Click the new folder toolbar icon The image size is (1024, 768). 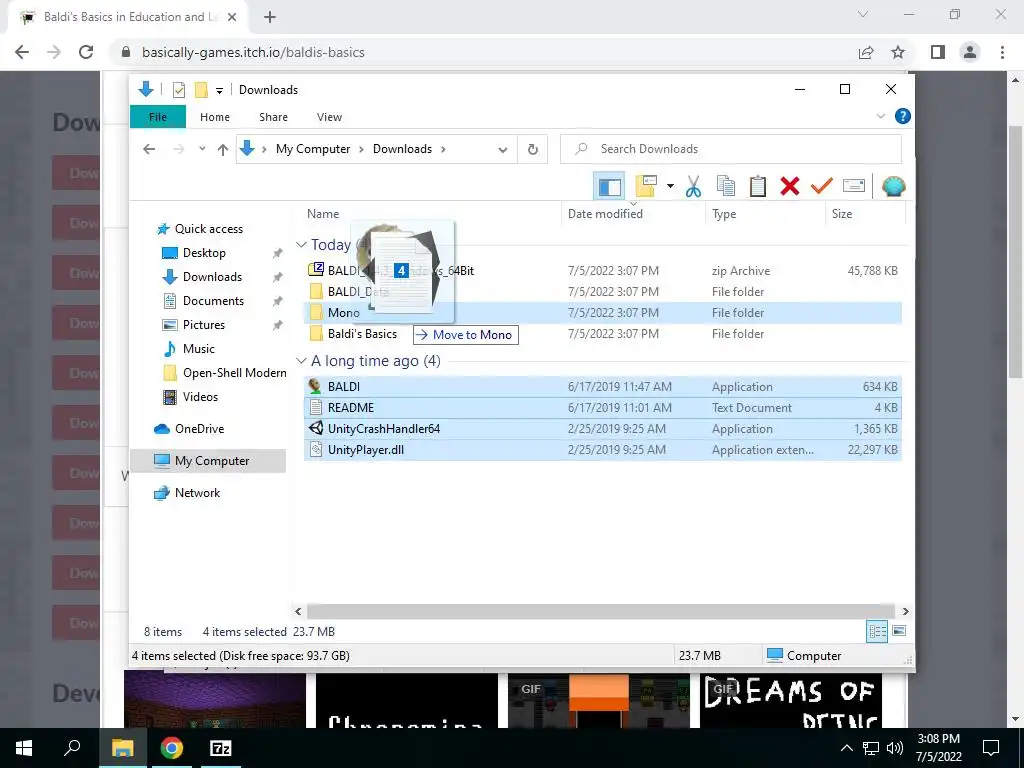point(646,187)
